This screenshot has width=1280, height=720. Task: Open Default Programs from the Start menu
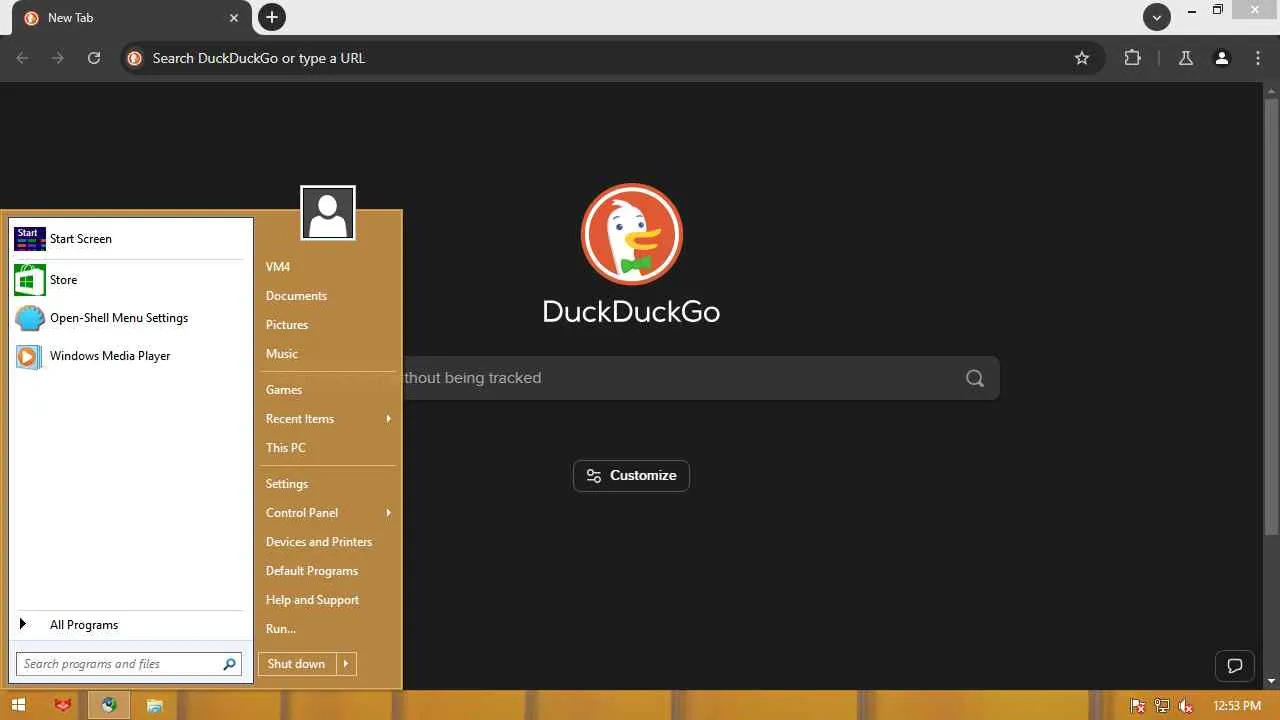coord(312,571)
